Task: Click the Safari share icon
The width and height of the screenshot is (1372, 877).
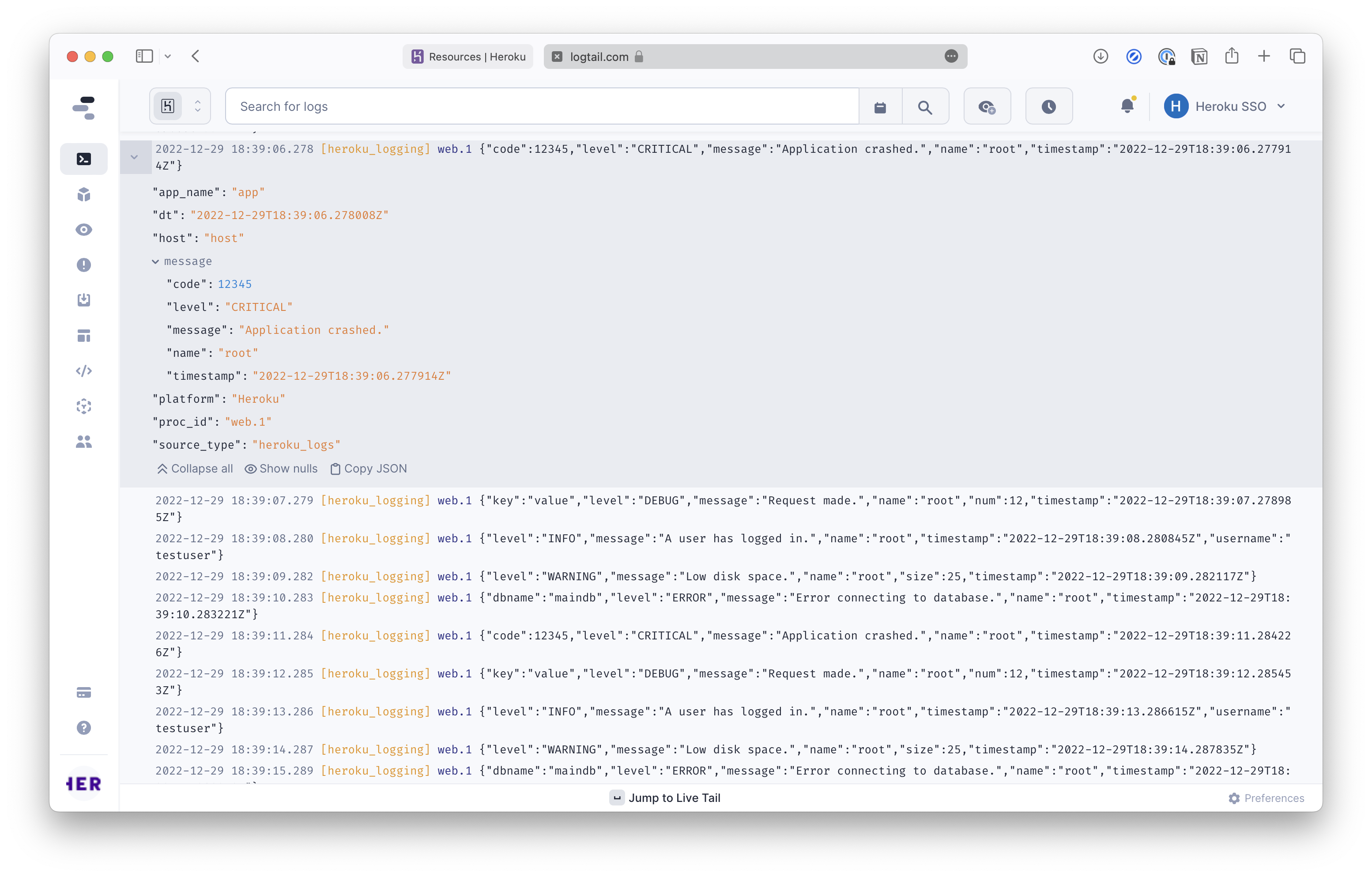Action: (1232, 56)
